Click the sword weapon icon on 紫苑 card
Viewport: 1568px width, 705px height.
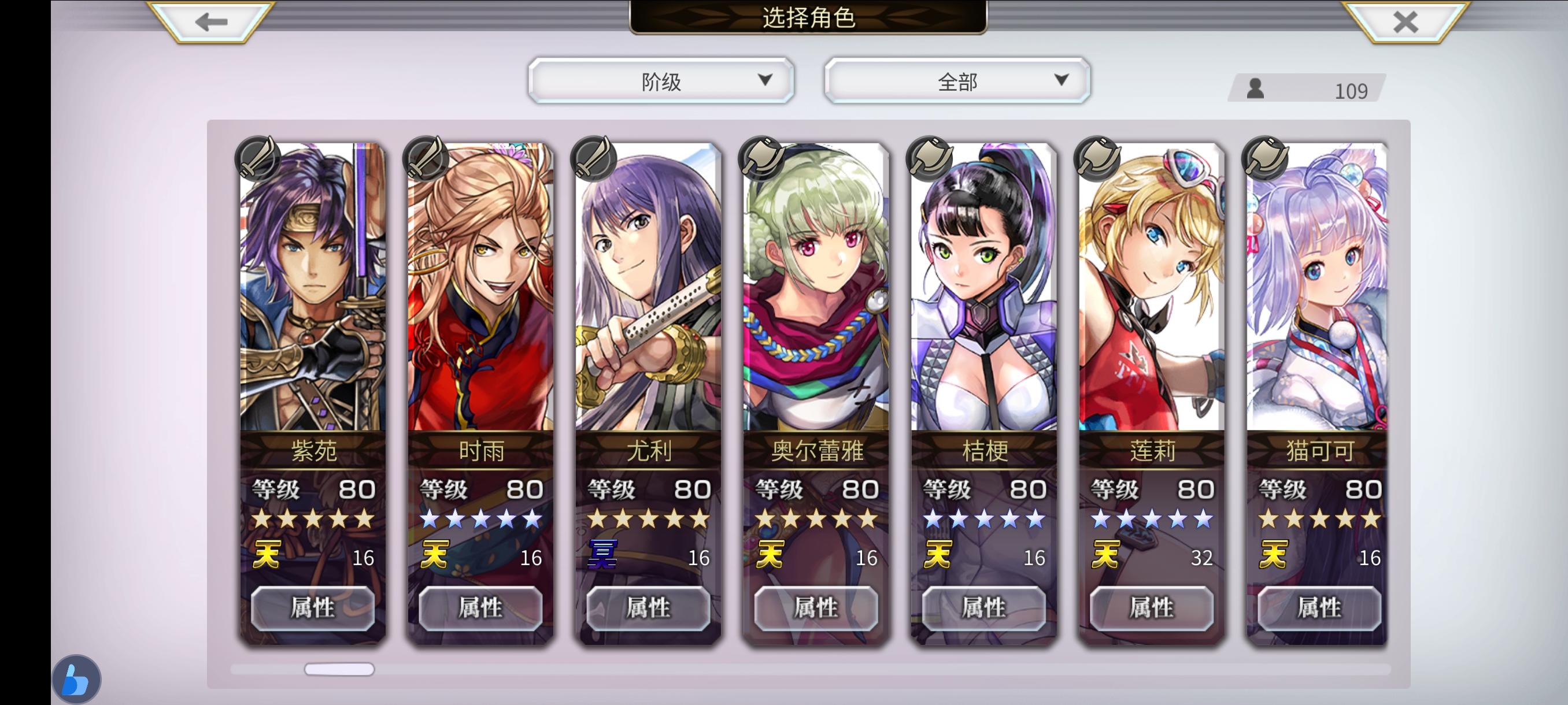point(257,158)
